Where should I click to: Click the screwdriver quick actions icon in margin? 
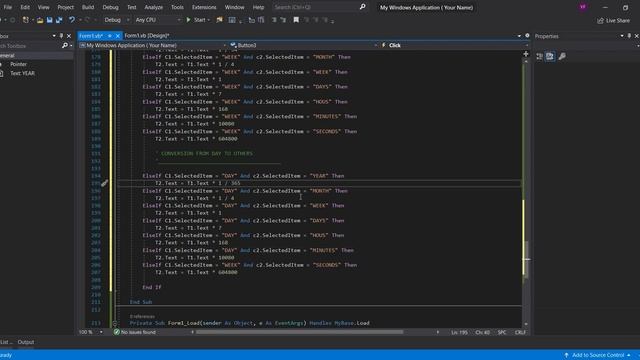pyautogui.click(x=104, y=183)
